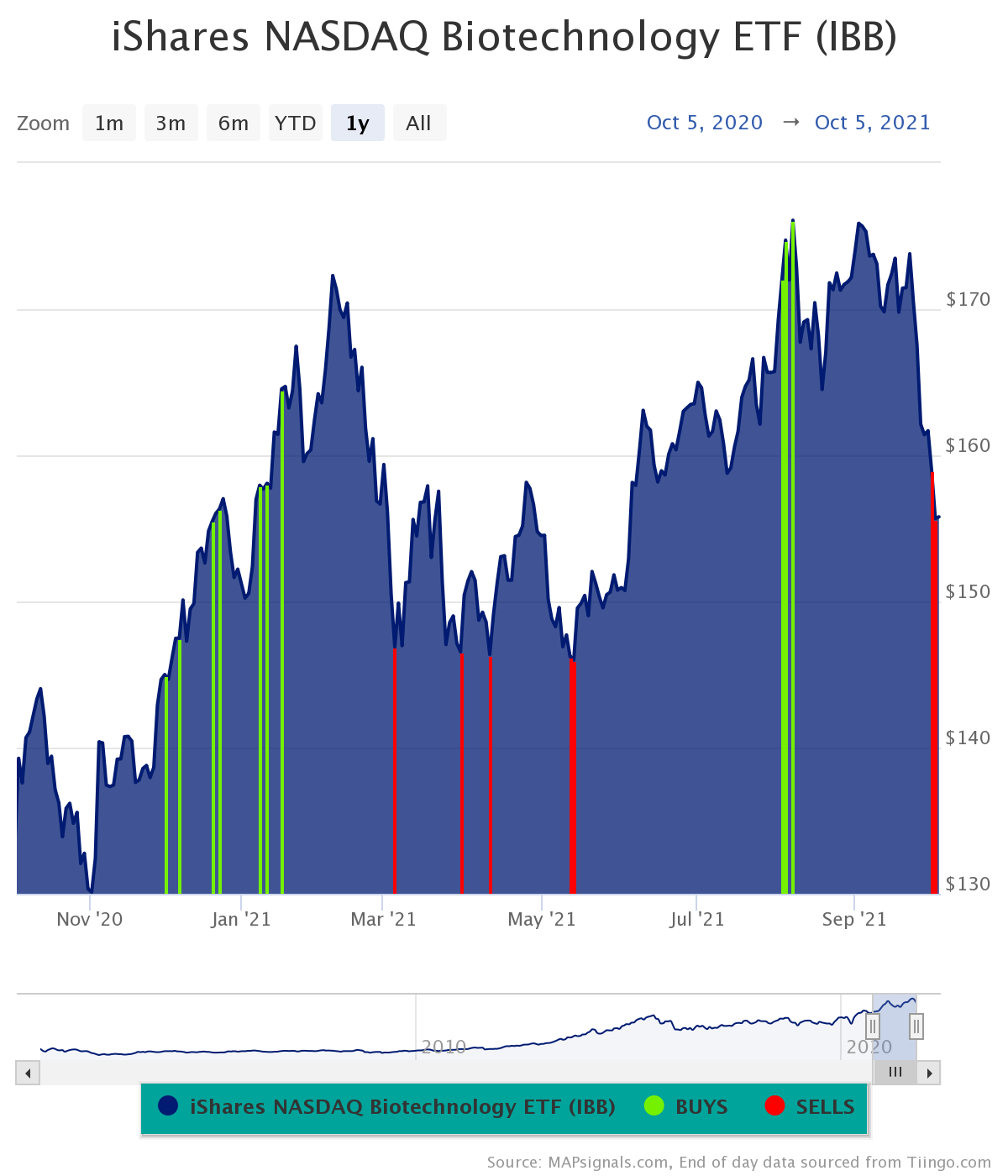Click the scrollbar right arrow
The height and width of the screenshot is (1176, 1008).
929,1073
